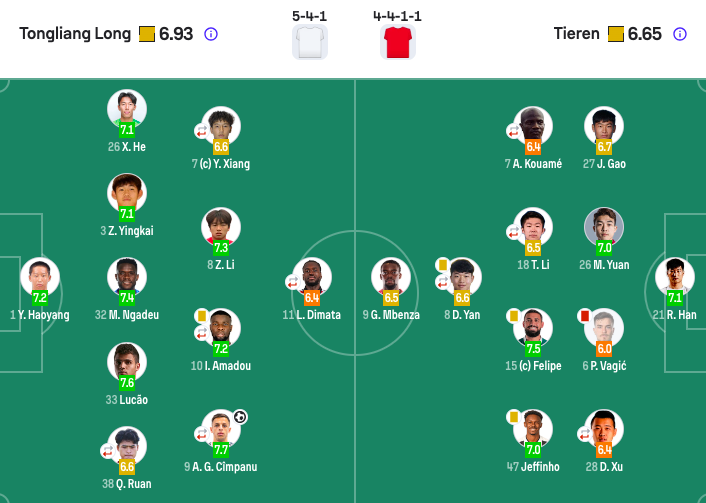Click the white home team jersey icon
The width and height of the screenshot is (706, 503).
pos(310,43)
